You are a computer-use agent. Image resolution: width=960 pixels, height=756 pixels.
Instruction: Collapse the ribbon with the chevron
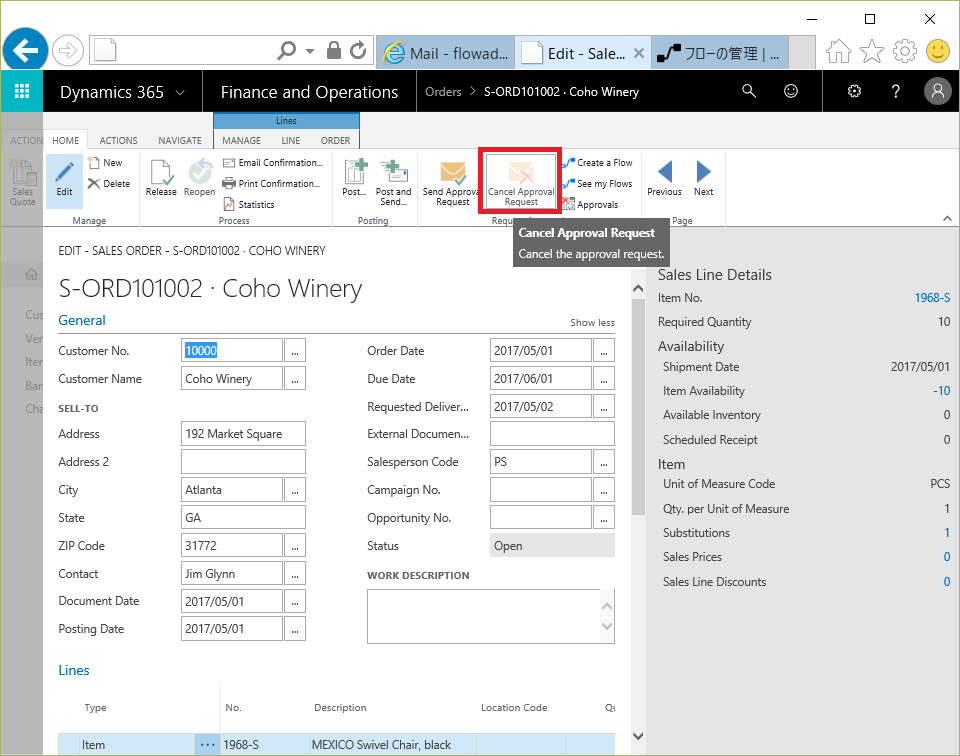[x=947, y=219]
